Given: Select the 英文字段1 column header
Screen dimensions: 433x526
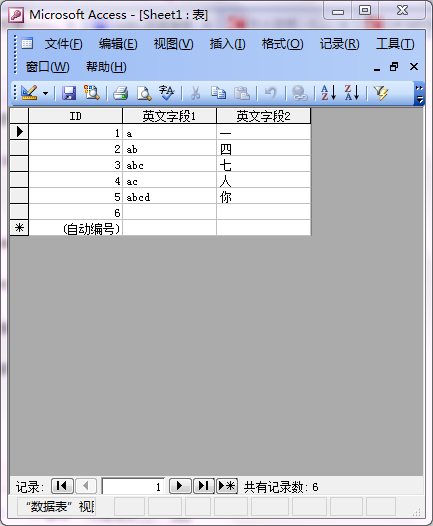Looking at the screenshot, I should tap(169, 116).
